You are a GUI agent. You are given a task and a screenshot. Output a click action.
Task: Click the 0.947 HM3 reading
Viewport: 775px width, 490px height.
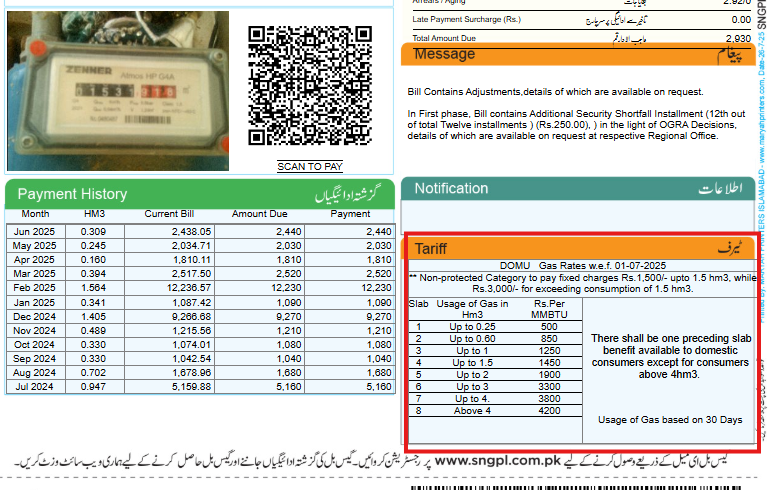[x=93, y=387]
